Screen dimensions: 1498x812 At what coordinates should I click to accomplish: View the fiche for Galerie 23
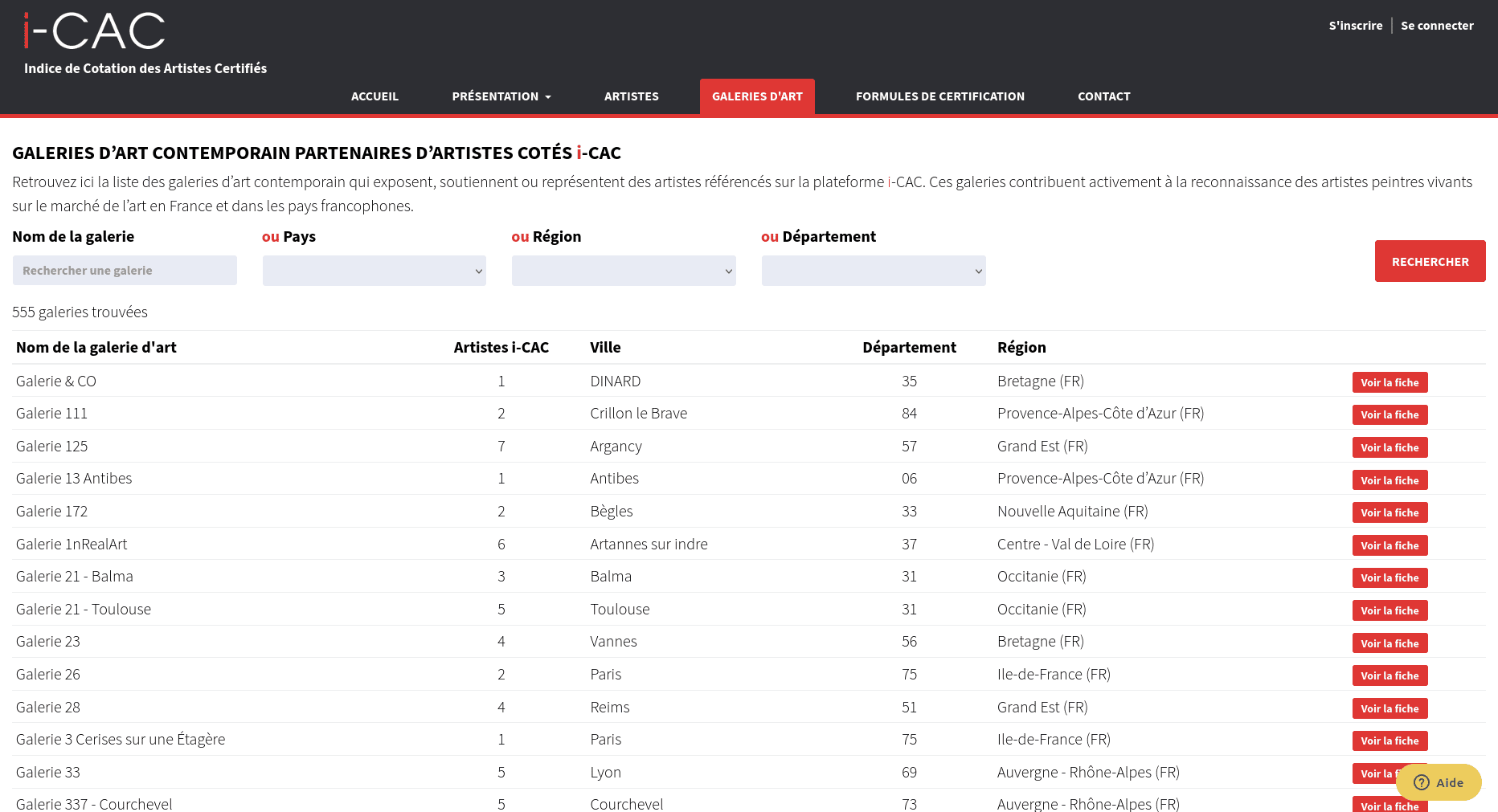[1390, 643]
